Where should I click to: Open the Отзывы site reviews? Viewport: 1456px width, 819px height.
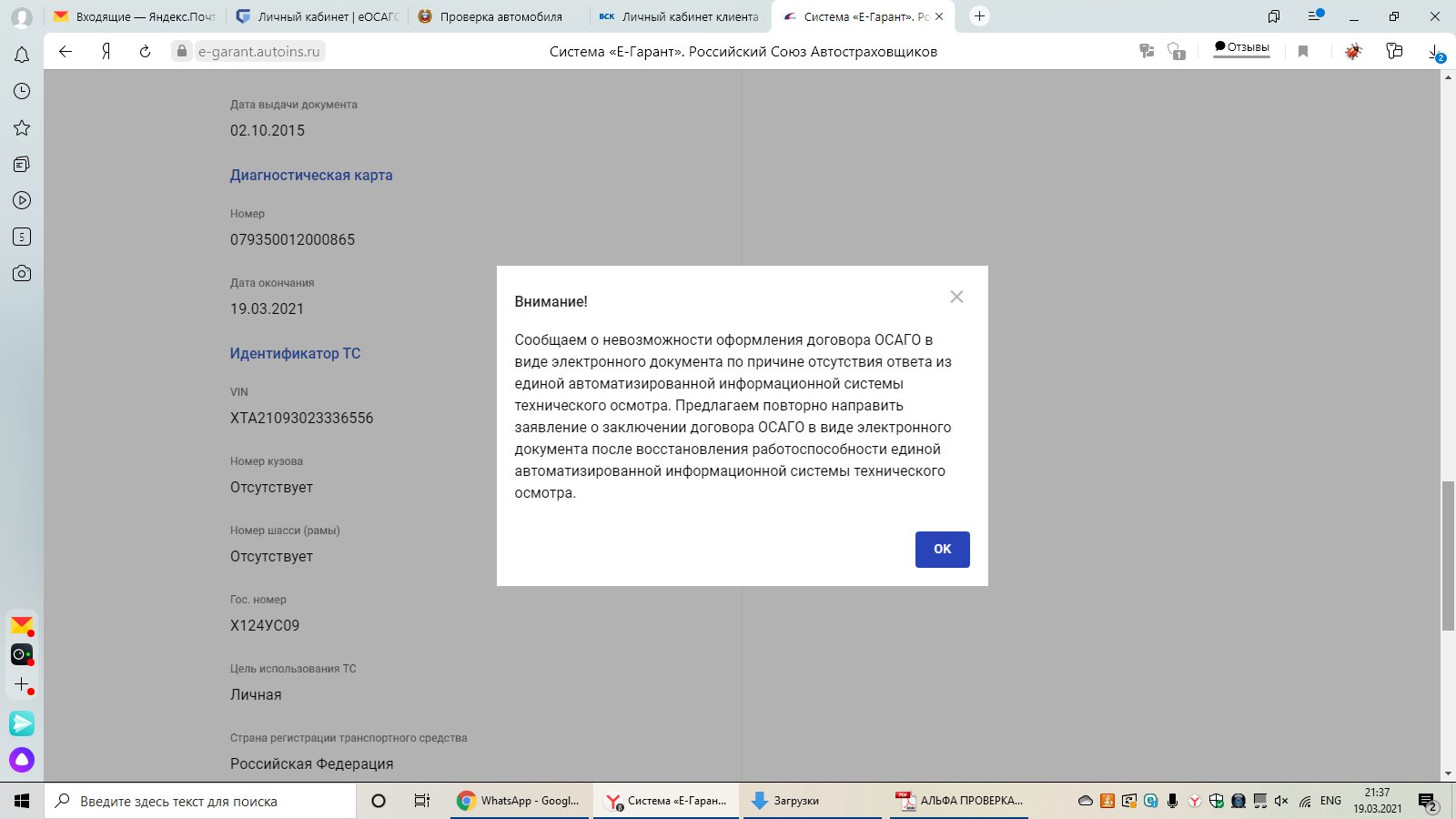pos(1242,47)
